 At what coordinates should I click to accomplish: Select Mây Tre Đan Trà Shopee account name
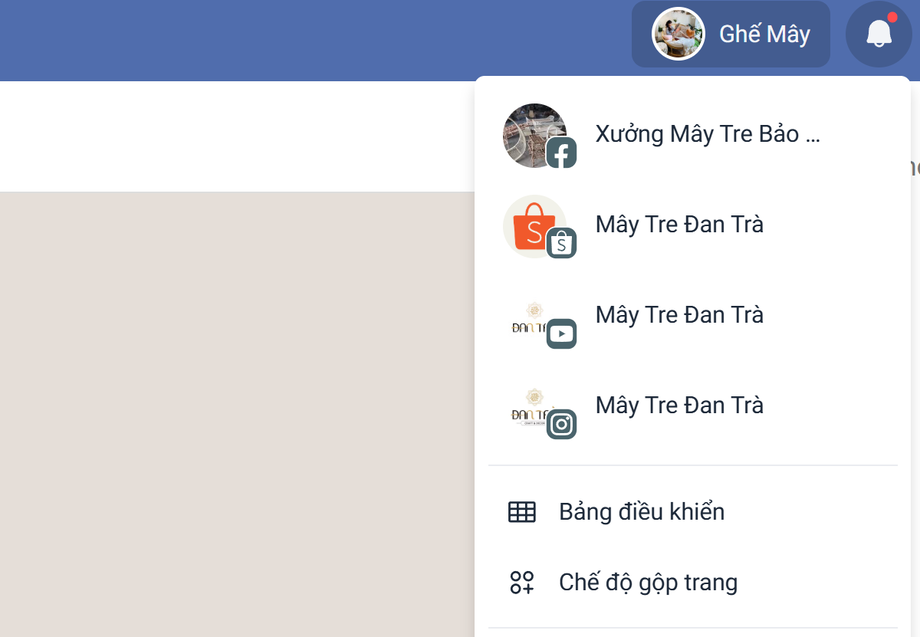click(x=679, y=224)
